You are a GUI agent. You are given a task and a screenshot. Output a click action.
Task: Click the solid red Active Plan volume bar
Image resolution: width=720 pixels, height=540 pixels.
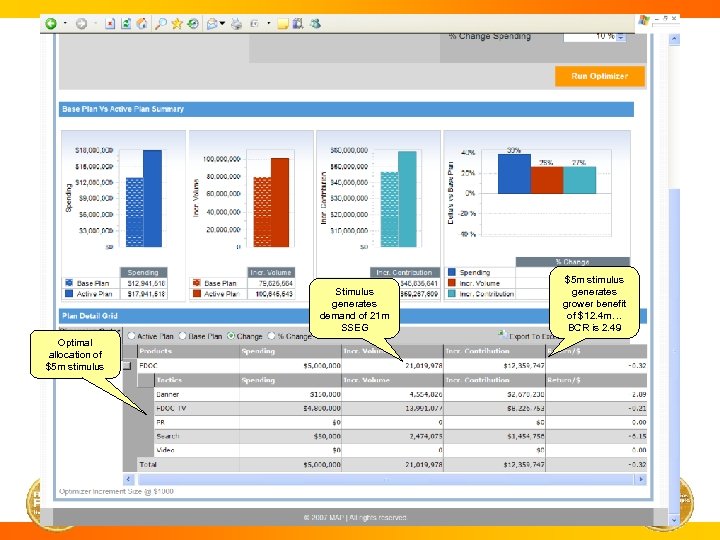pyautogui.click(x=280, y=202)
